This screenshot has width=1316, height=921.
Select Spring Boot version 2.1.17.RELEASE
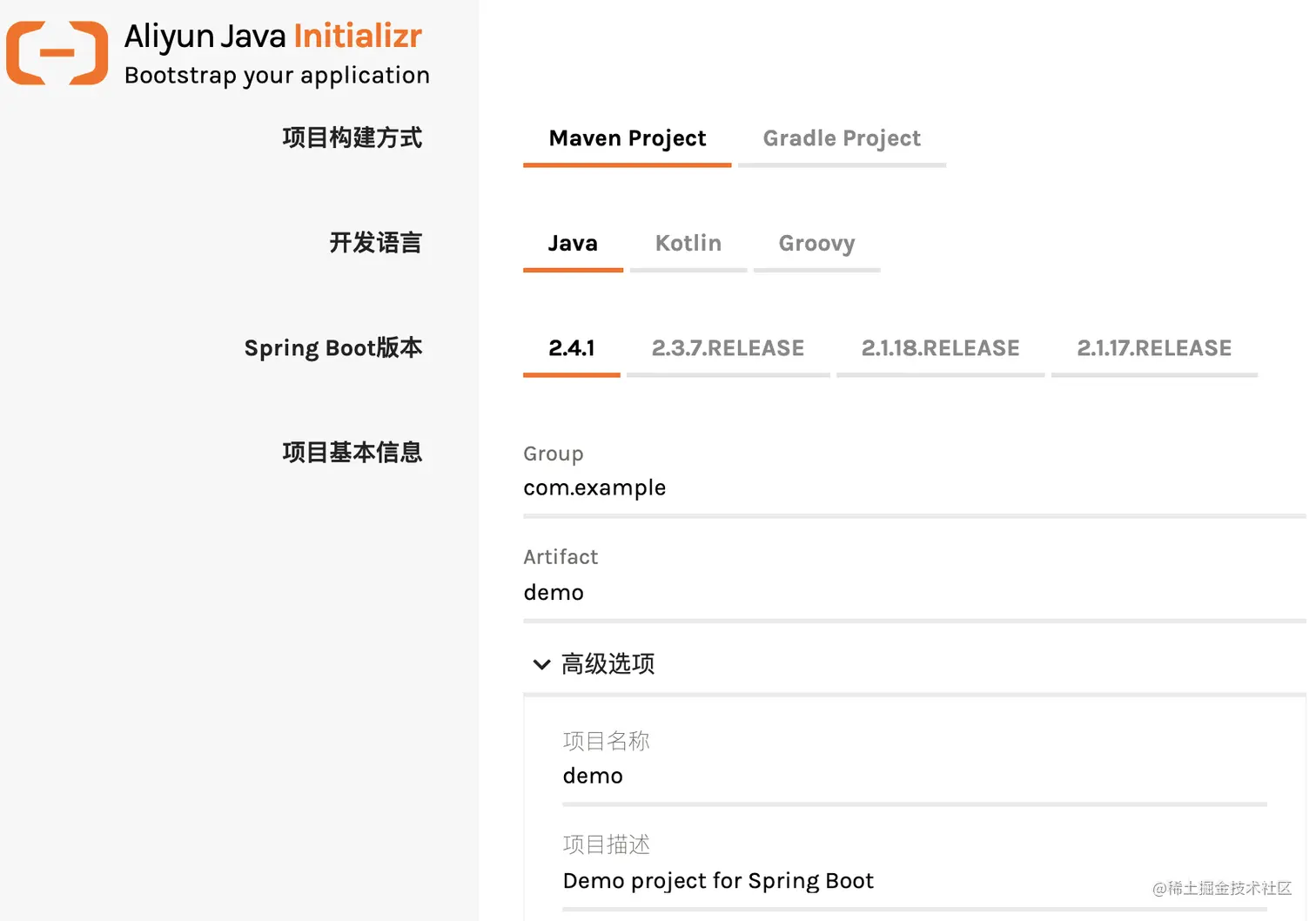(x=1154, y=347)
